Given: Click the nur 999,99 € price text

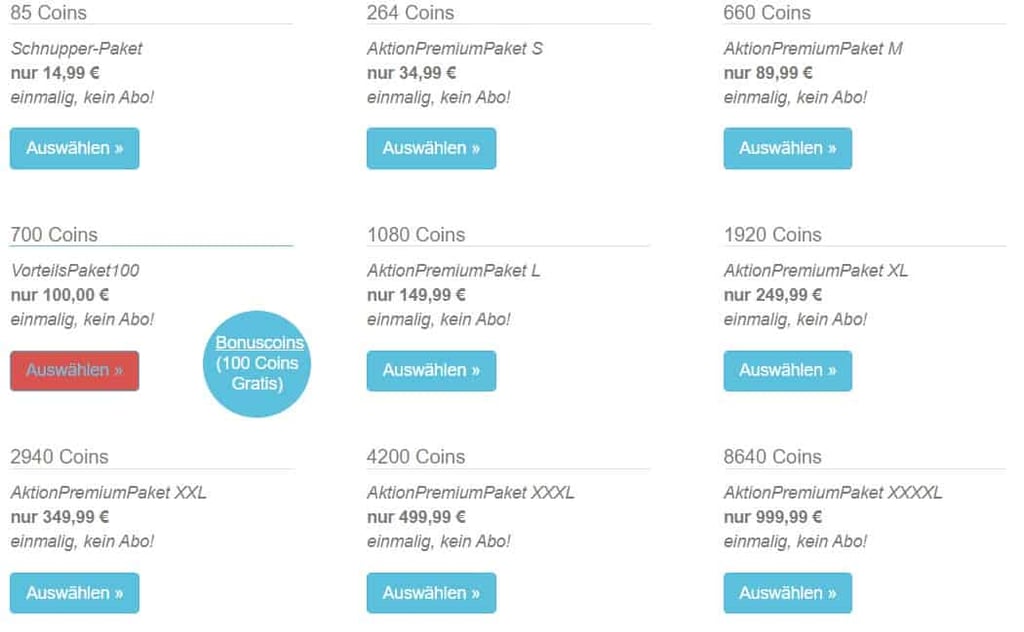Looking at the screenshot, I should coord(773,517).
